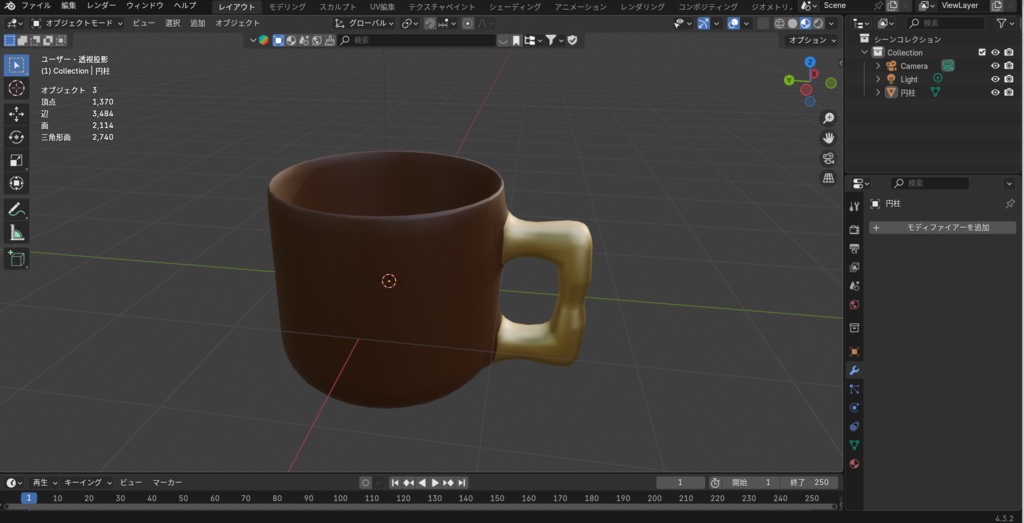This screenshot has height=523, width=1024.
Task: Click the green Y axis on navigation gizmo
Action: [789, 80]
